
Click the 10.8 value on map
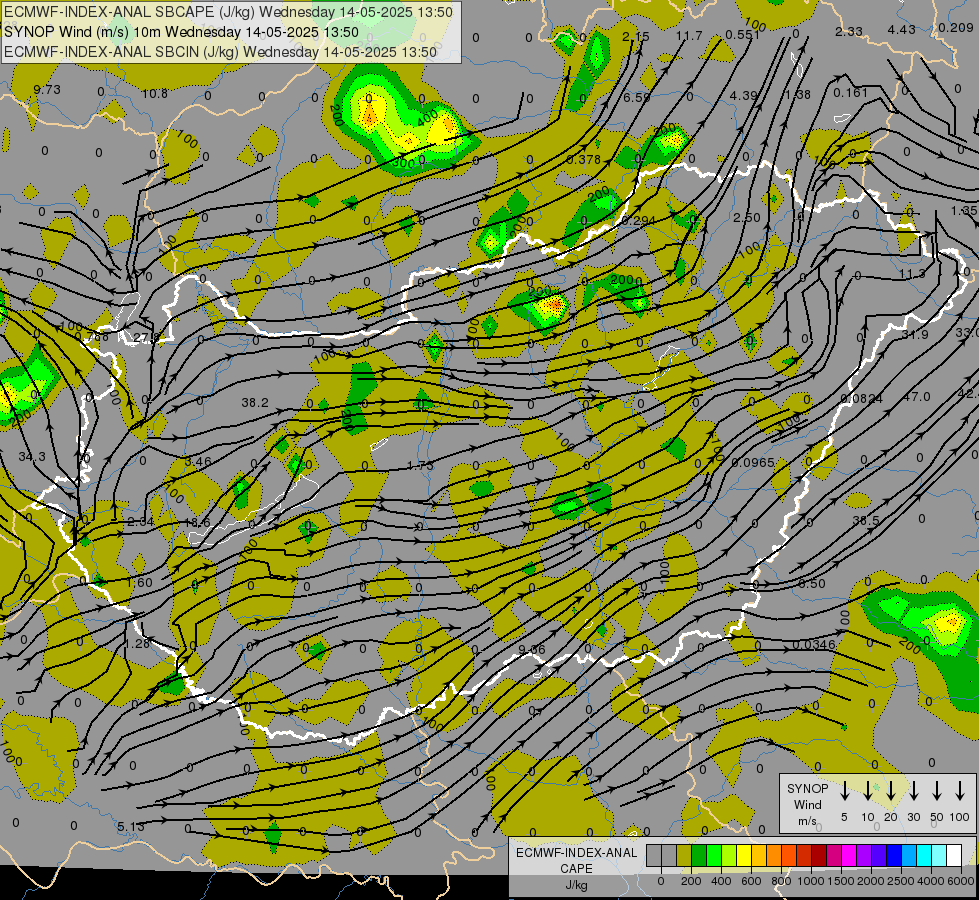tap(154, 94)
